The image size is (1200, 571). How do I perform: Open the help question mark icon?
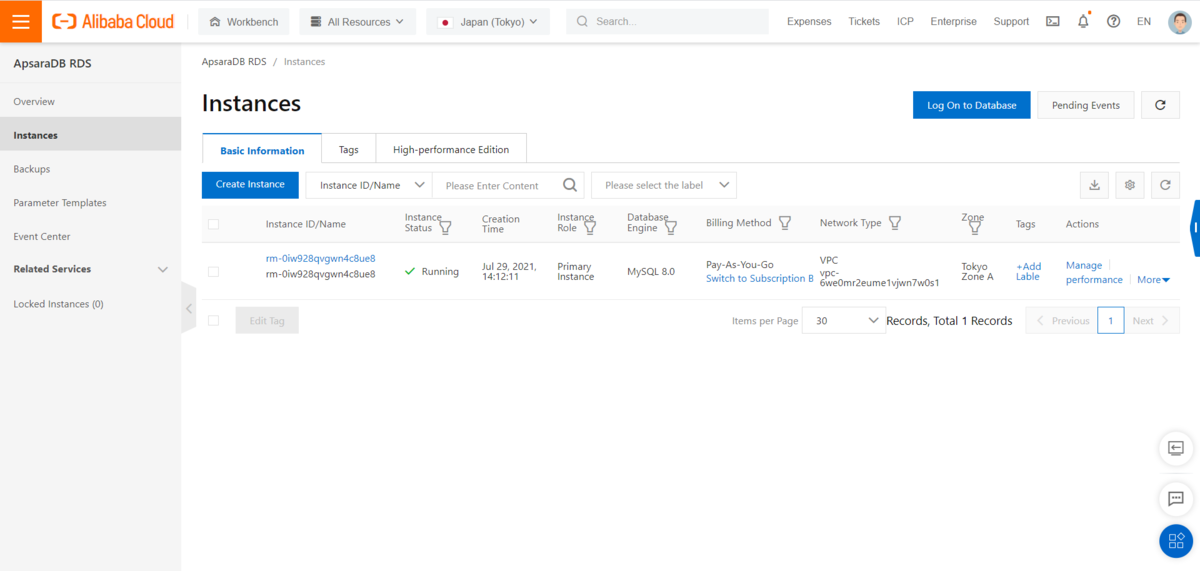[x=1113, y=21]
